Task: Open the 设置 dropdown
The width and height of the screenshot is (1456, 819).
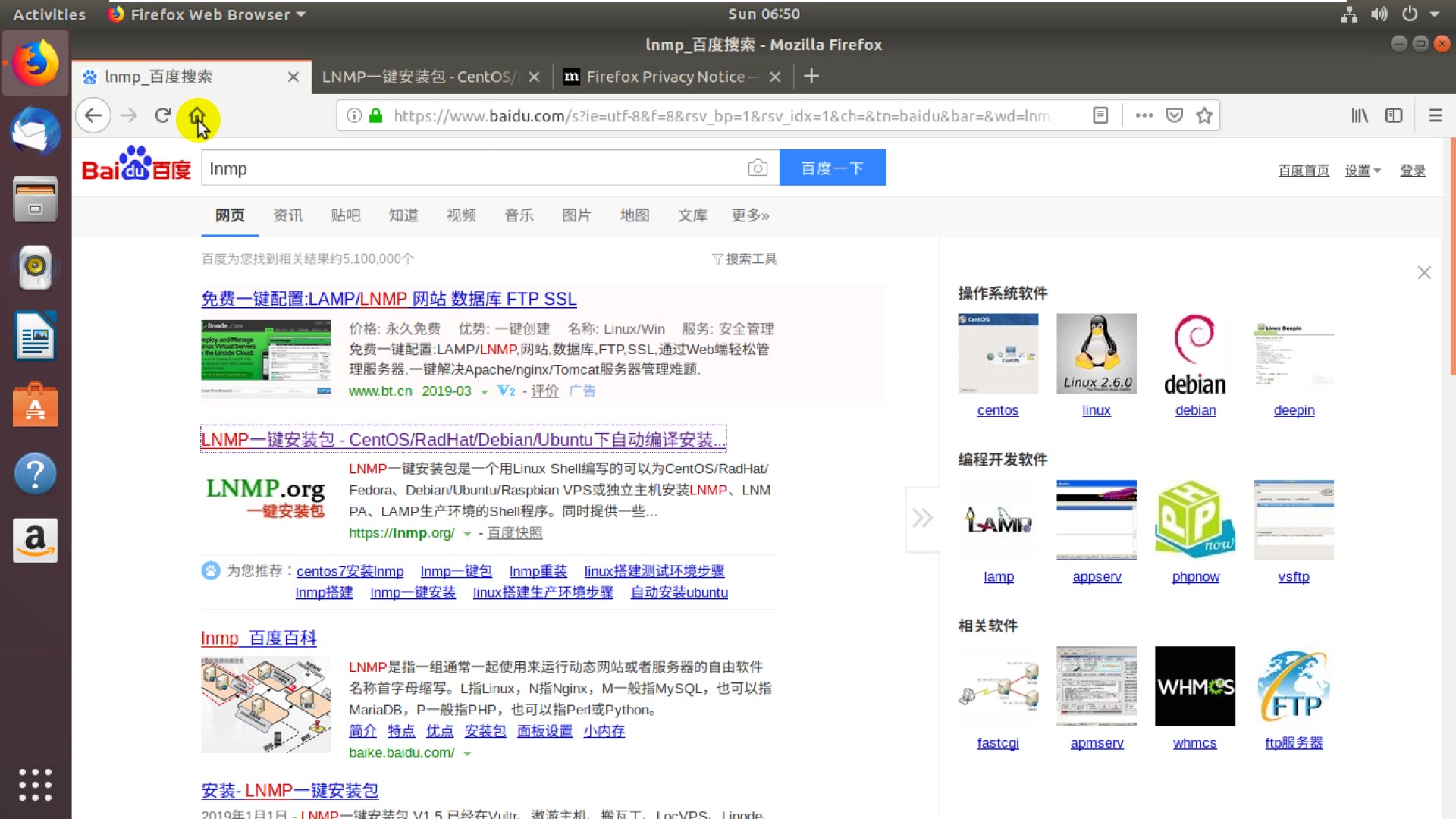Action: click(x=1363, y=171)
